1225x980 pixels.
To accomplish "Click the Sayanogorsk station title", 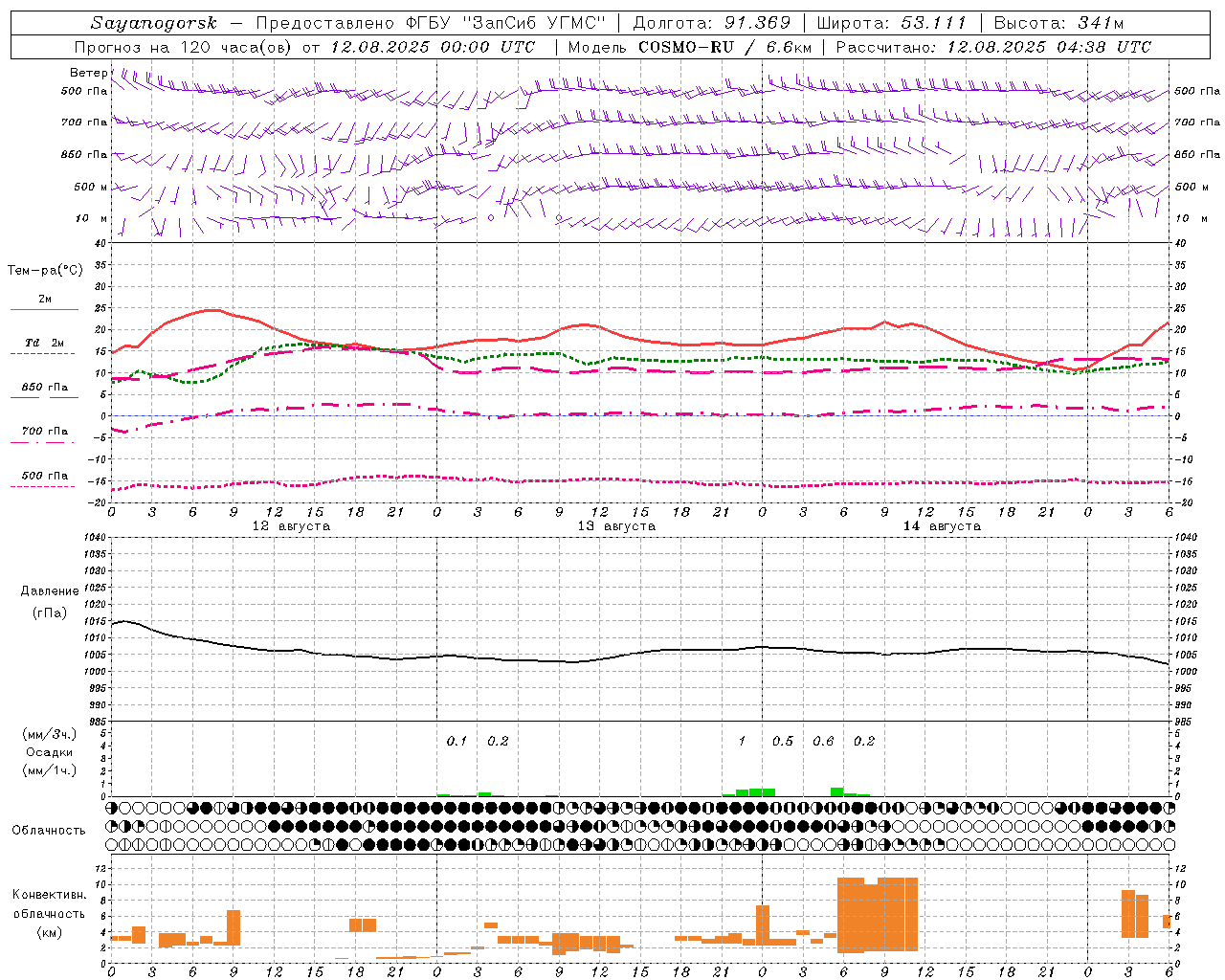I will tap(154, 23).
